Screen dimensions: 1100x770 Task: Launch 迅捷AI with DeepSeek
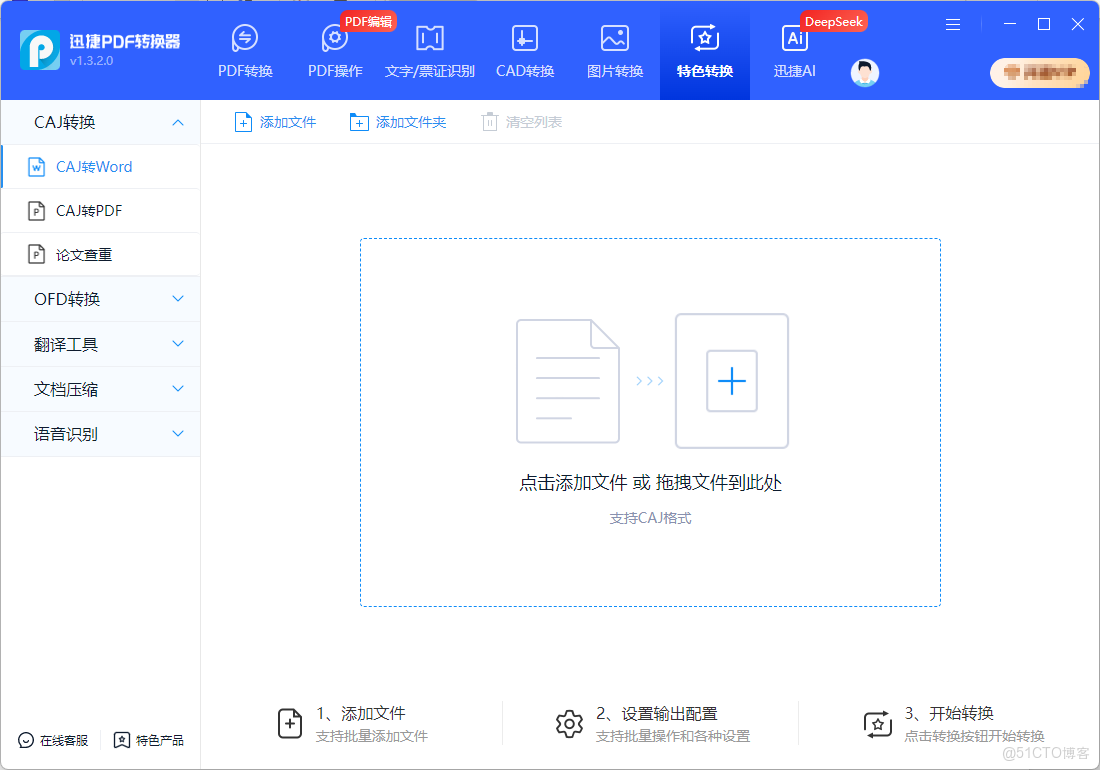(x=794, y=50)
